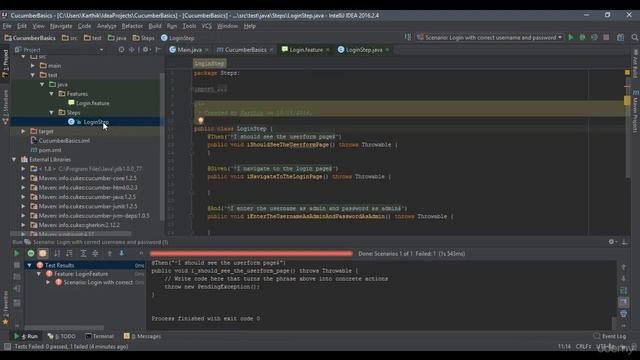This screenshot has height=360, width=640.
Task: Open the TODO tool window
Action: click(62, 336)
